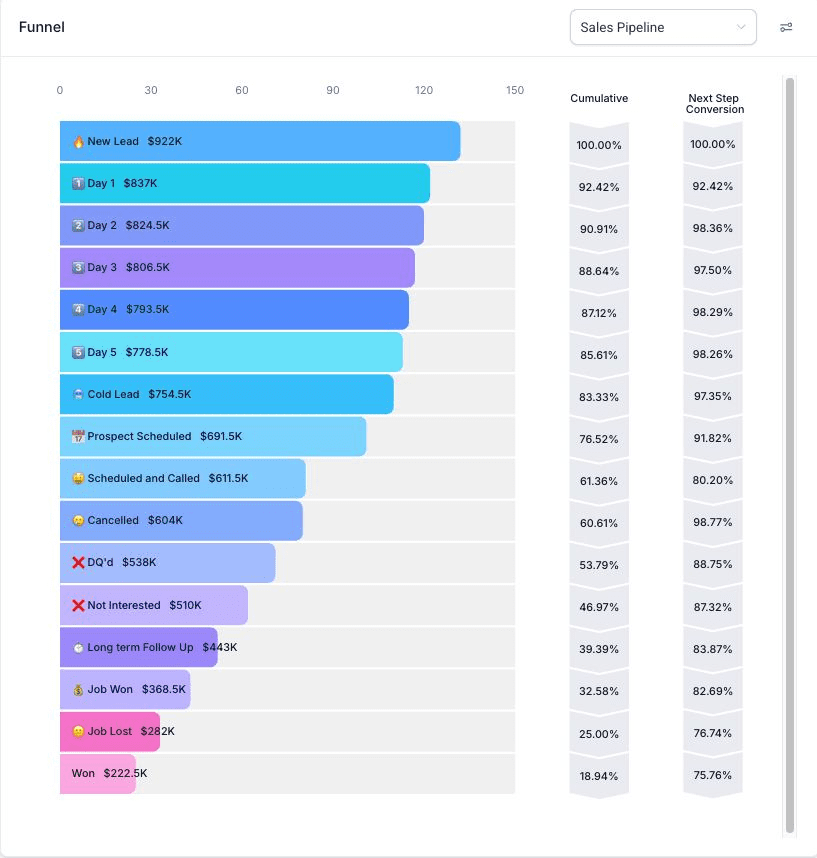Click the Cumulative column header

pyautogui.click(x=599, y=98)
